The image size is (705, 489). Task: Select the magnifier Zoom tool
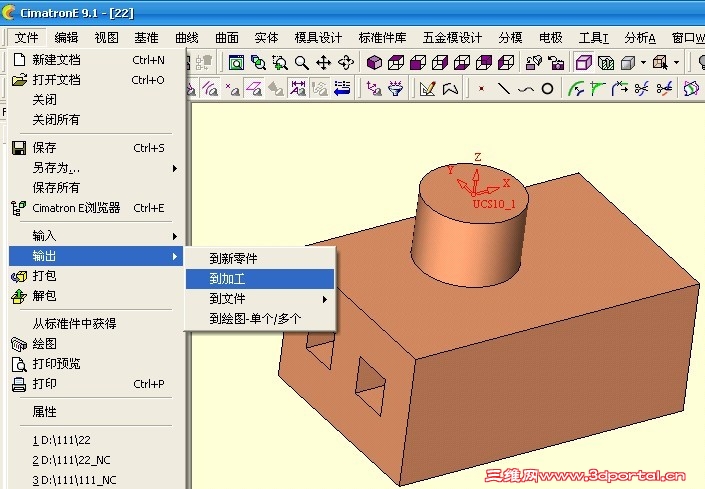tap(302, 62)
